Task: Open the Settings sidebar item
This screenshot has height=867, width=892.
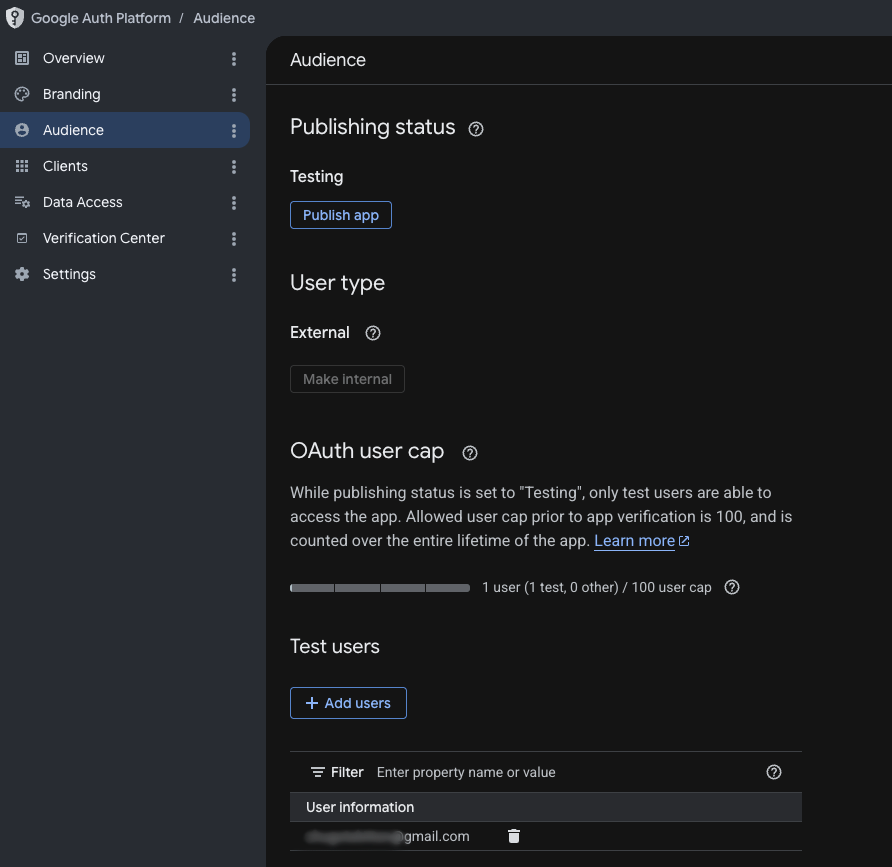Action: [x=125, y=274]
